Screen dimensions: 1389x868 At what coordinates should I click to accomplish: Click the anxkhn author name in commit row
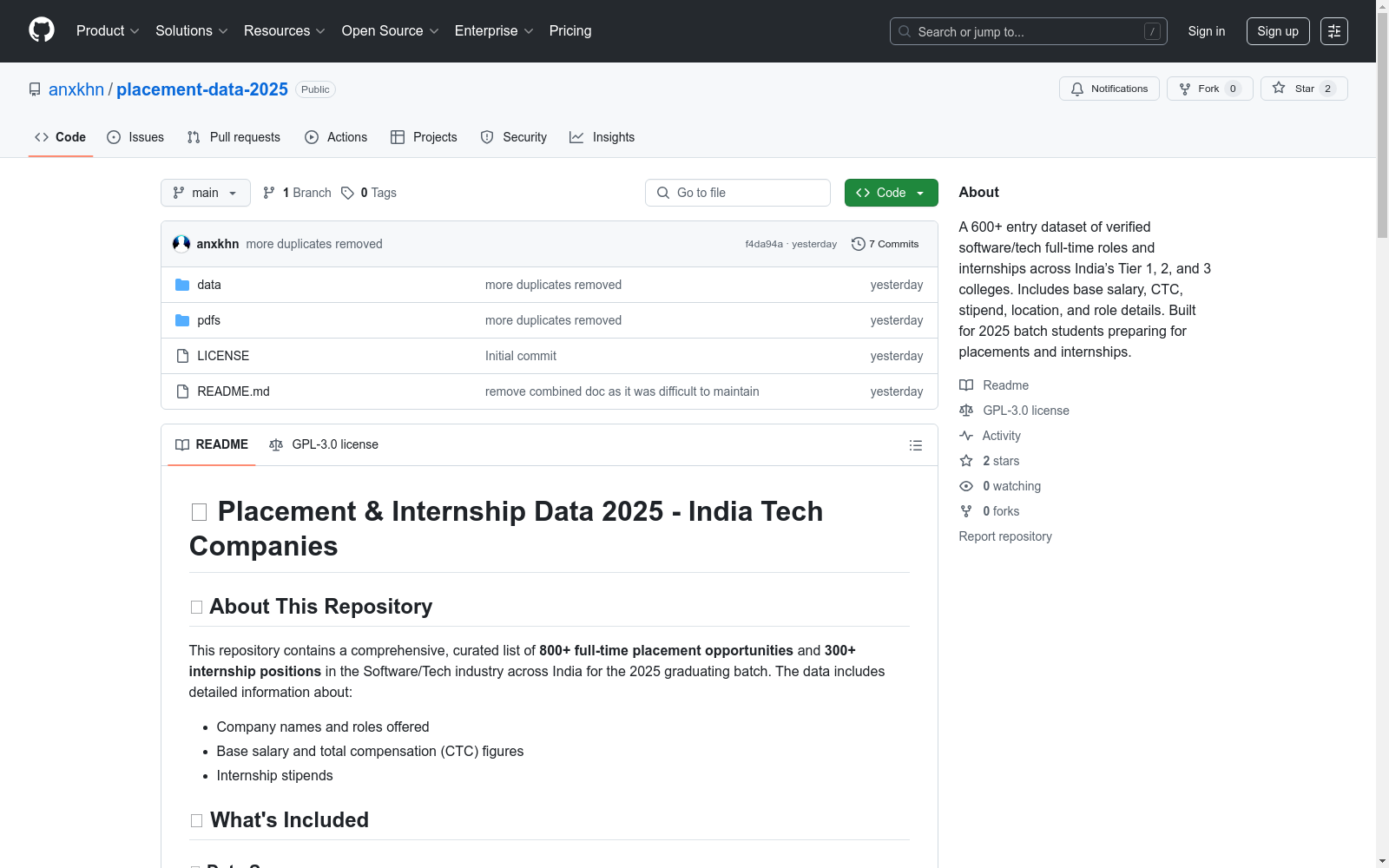(x=218, y=244)
